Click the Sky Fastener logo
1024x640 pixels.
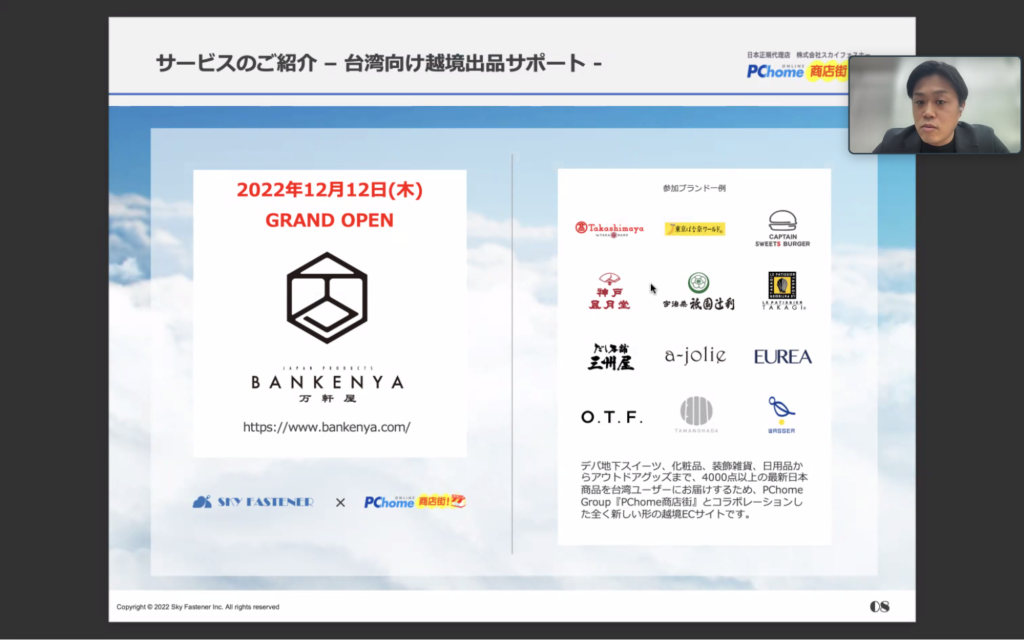253,502
